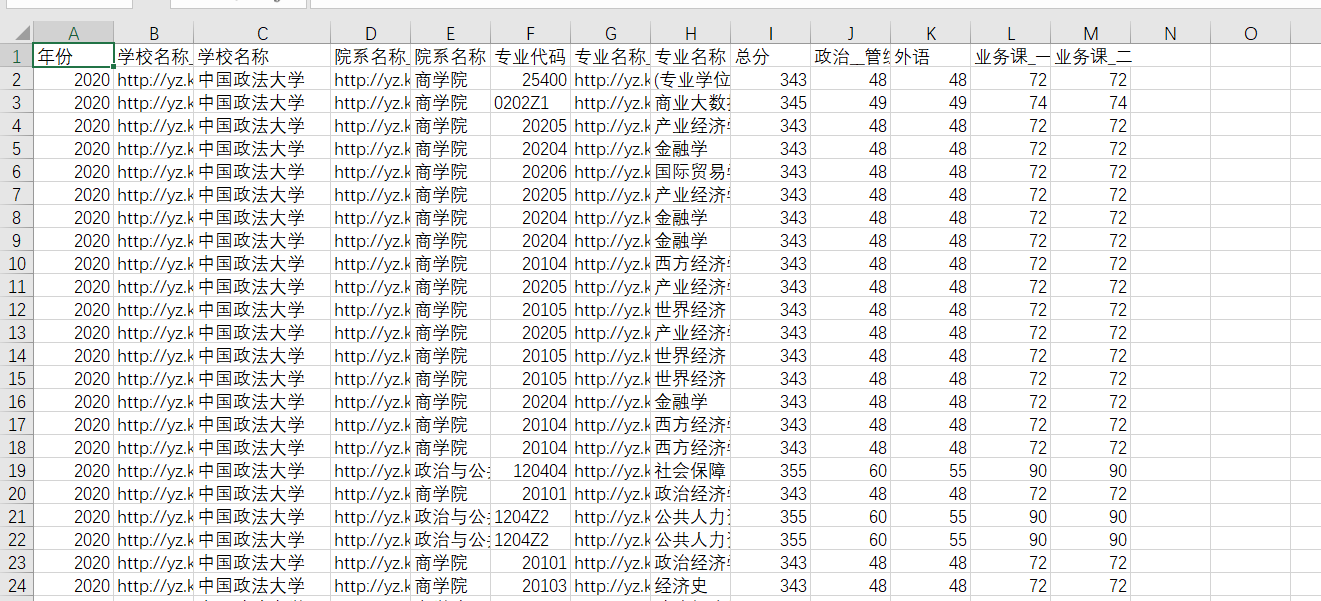Select cell with code 25400
The height and width of the screenshot is (601, 1321).
click(x=531, y=79)
